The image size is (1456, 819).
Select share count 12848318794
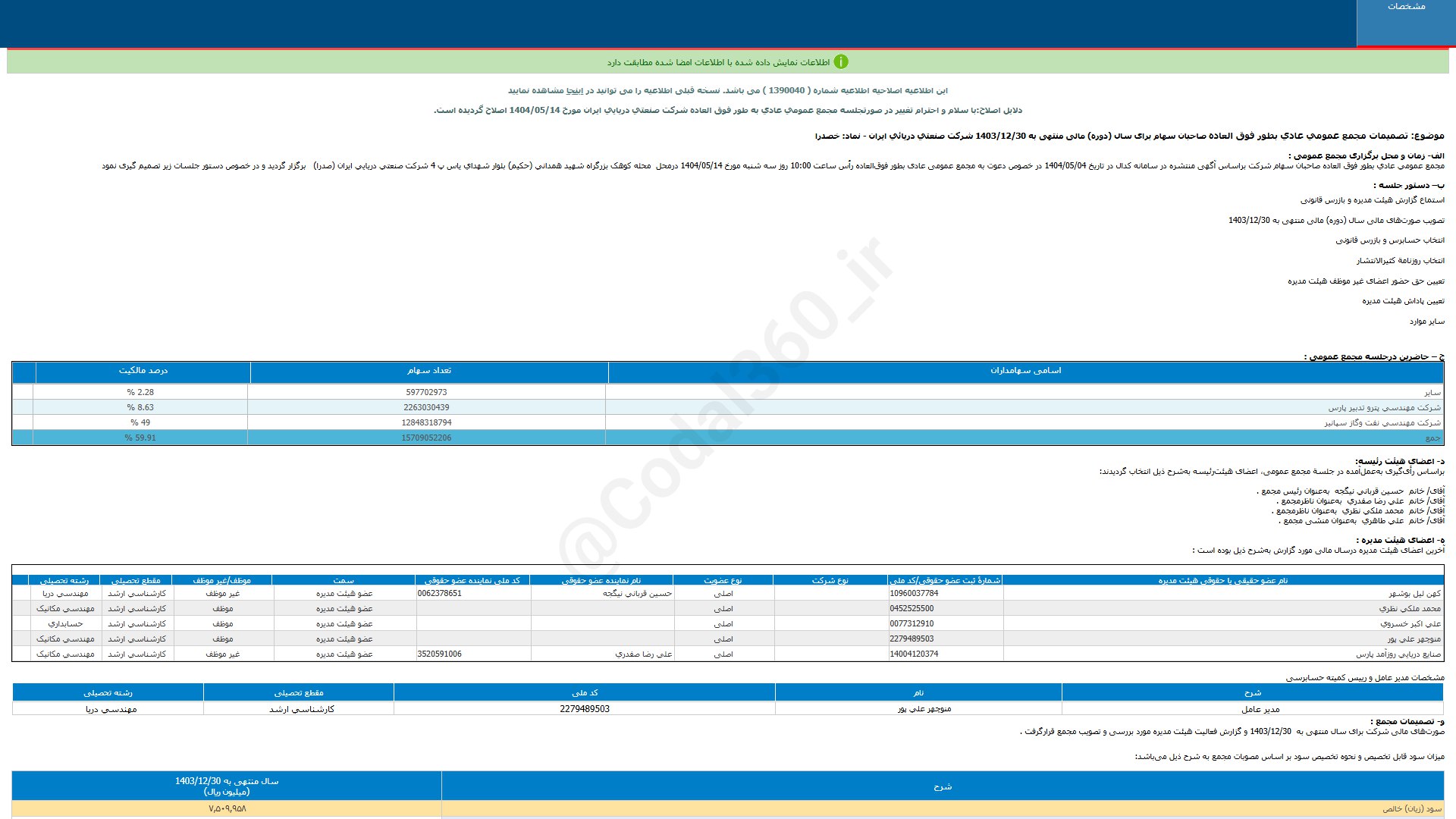[426, 423]
